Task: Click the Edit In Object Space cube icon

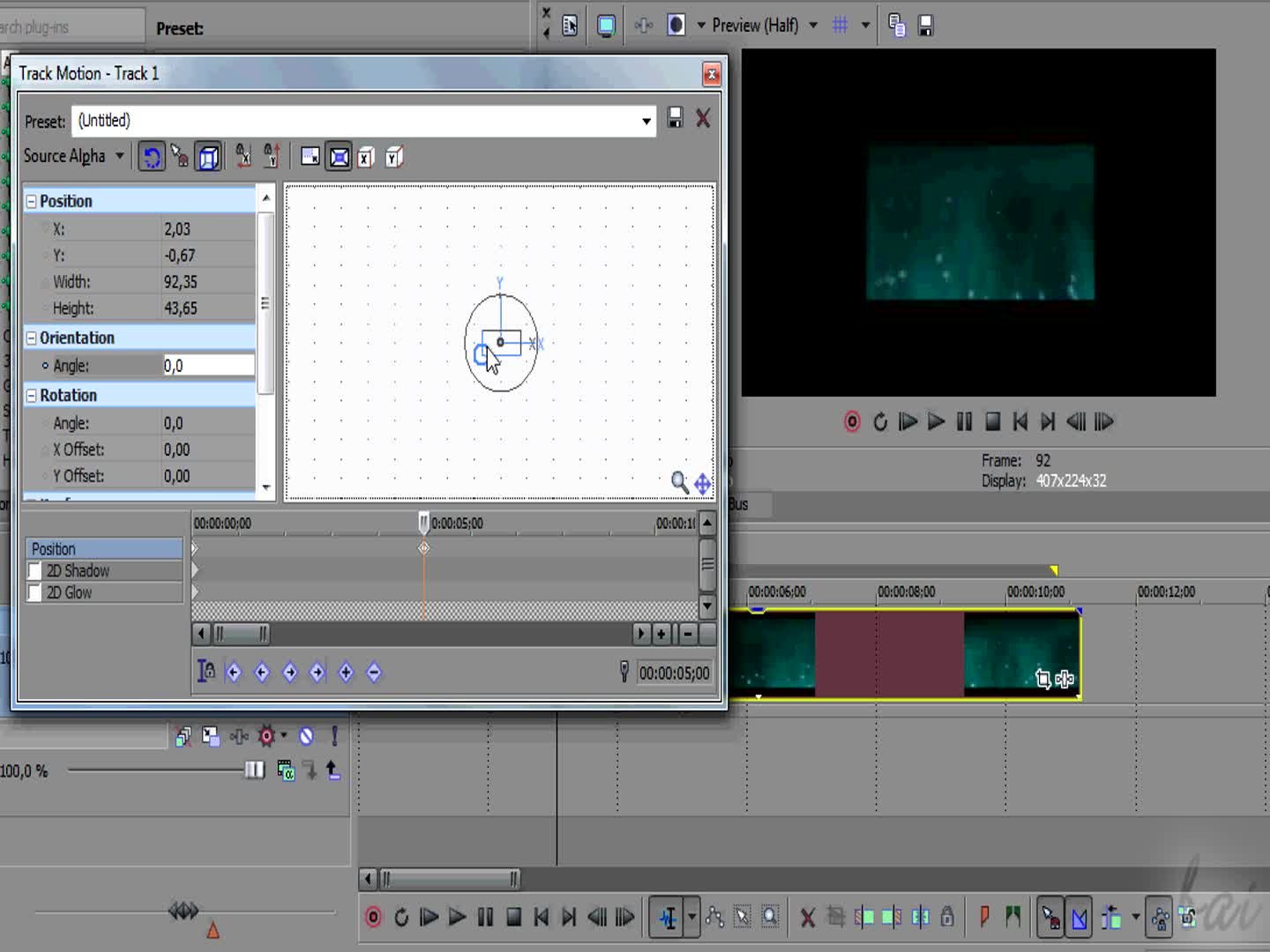Action: [x=209, y=157]
